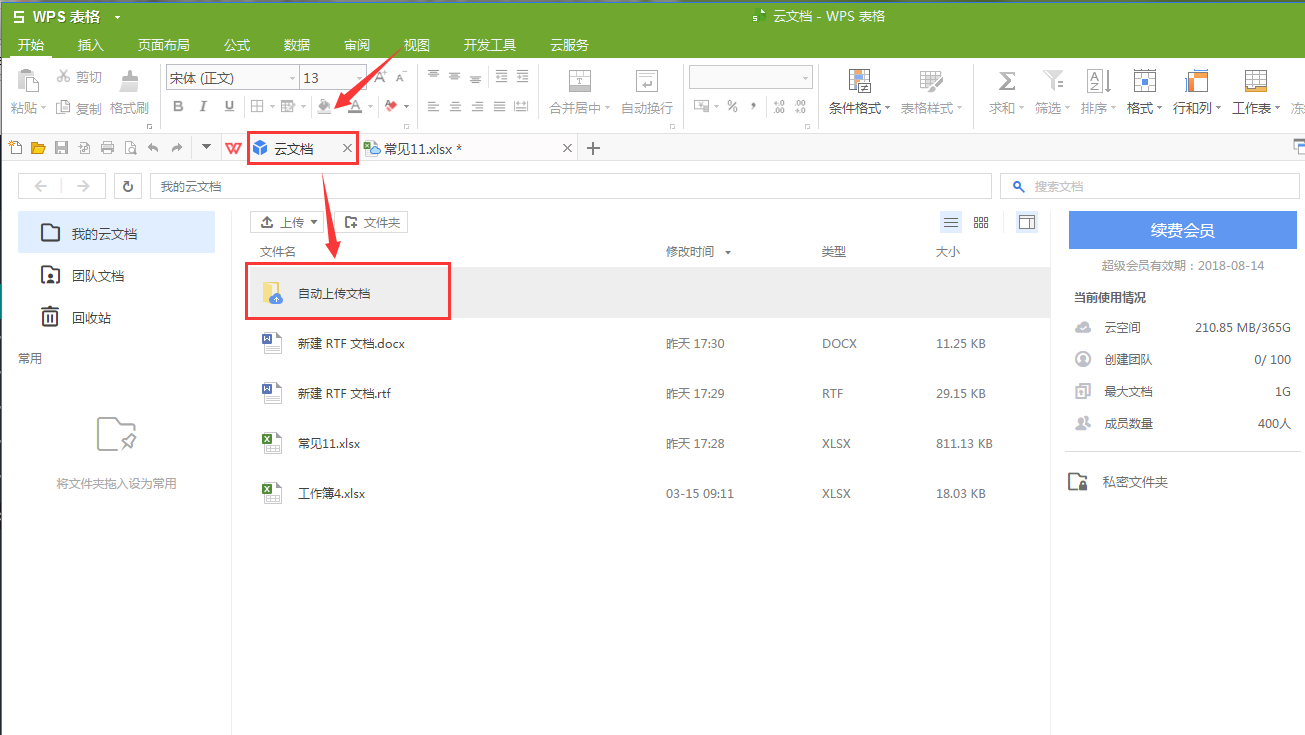
Task: Click the Sort (排序) icon in ribbon
Action: 1098,82
